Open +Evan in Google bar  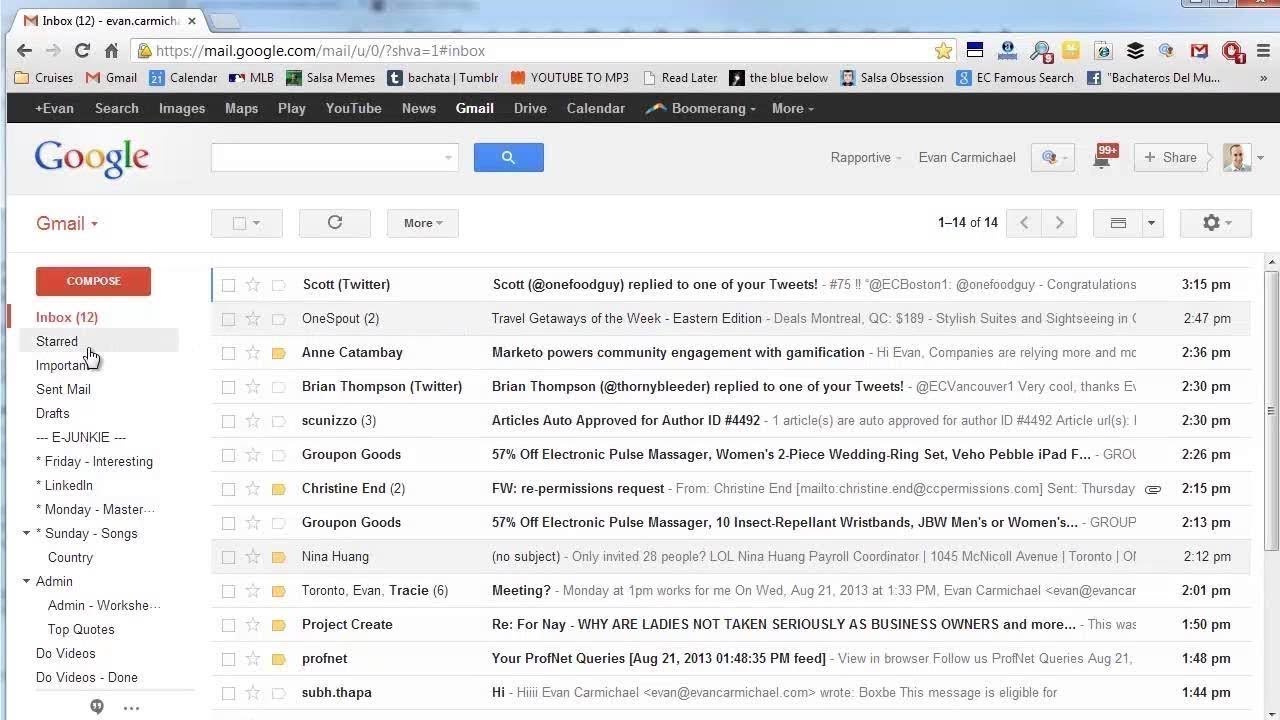(54, 108)
